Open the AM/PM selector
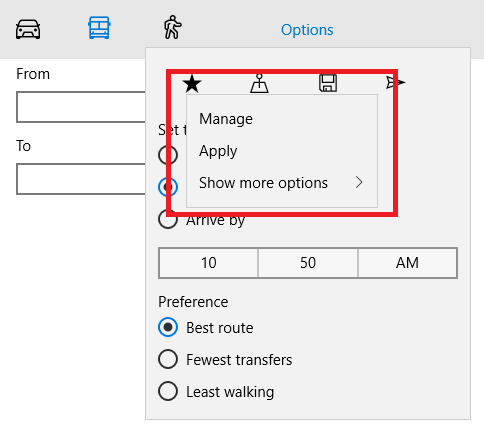Screen dimensions: 484x433 pyautogui.click(x=407, y=263)
